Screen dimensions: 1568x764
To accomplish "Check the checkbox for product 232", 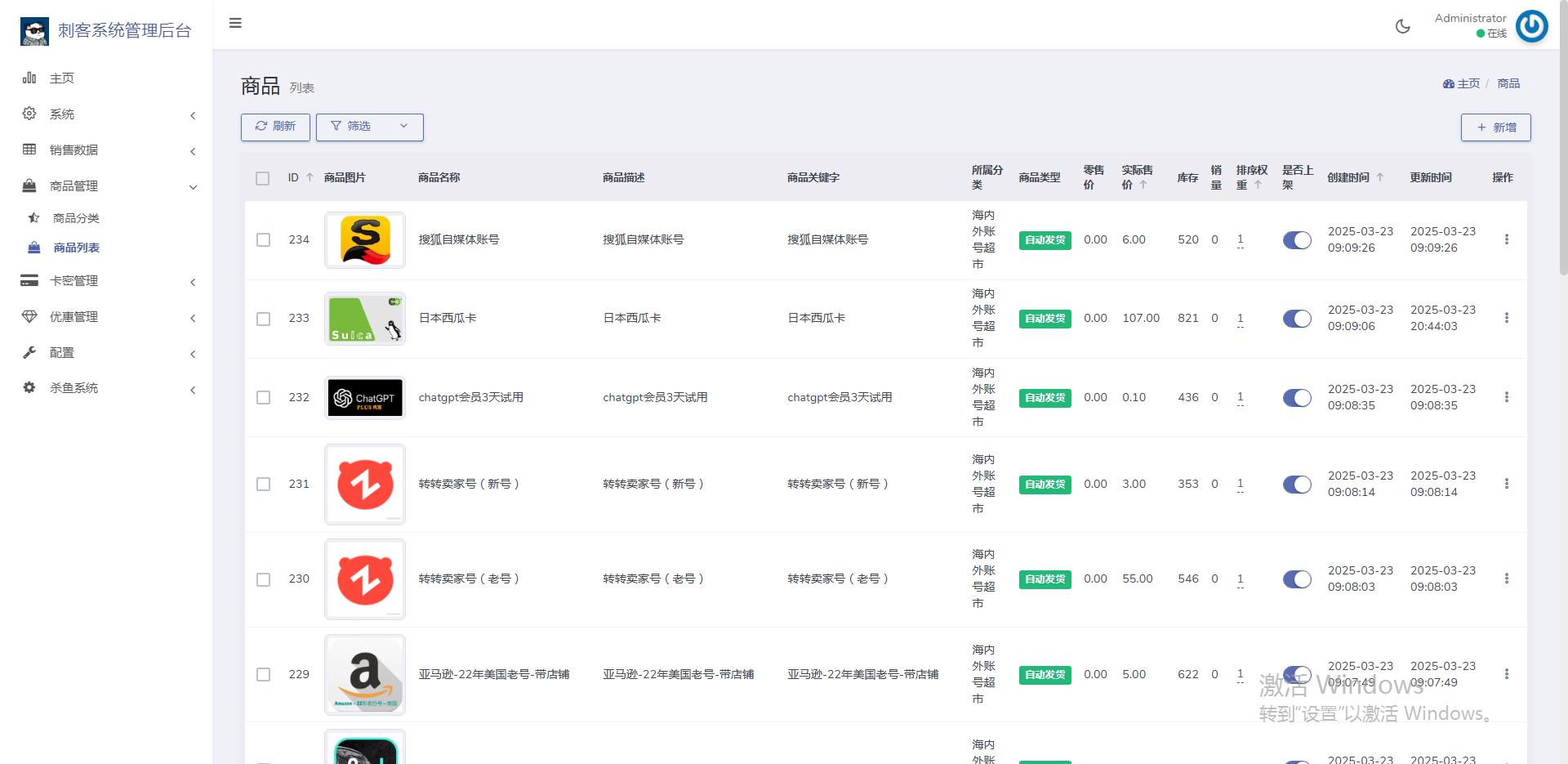I will coord(263,398).
